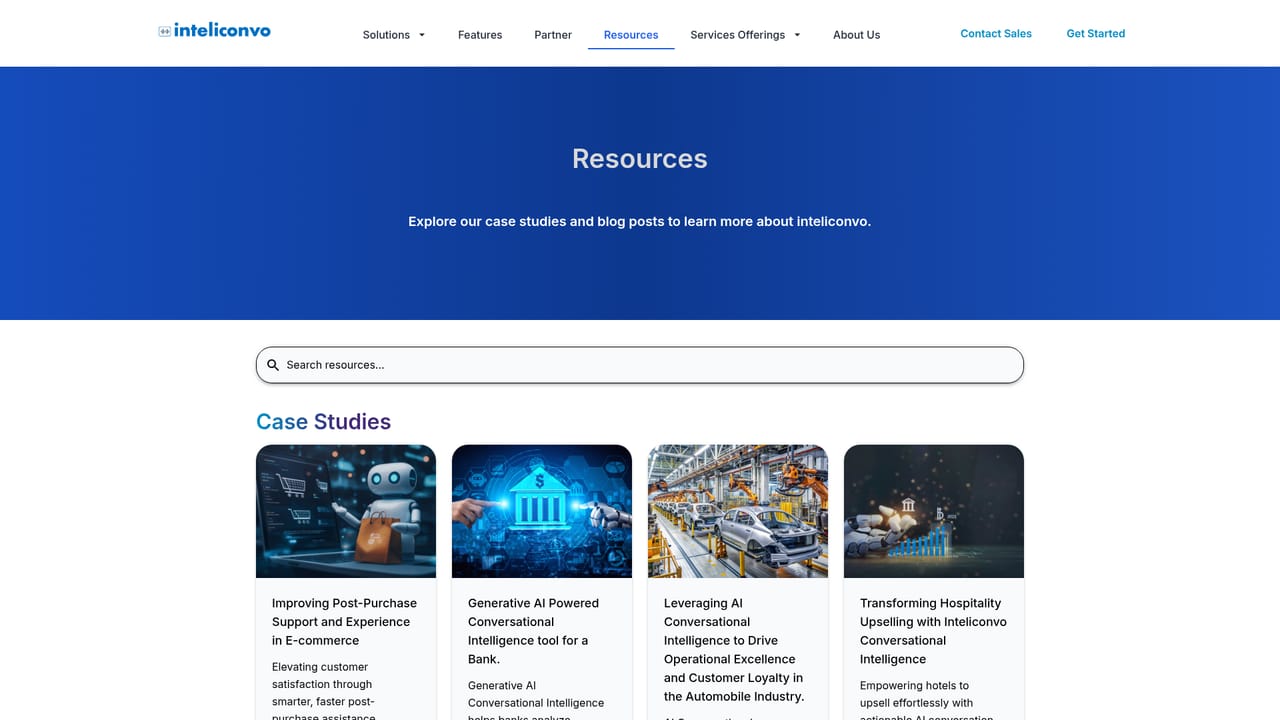This screenshot has width=1280, height=720.
Task: Select the Resources nav item
Action: tap(631, 35)
